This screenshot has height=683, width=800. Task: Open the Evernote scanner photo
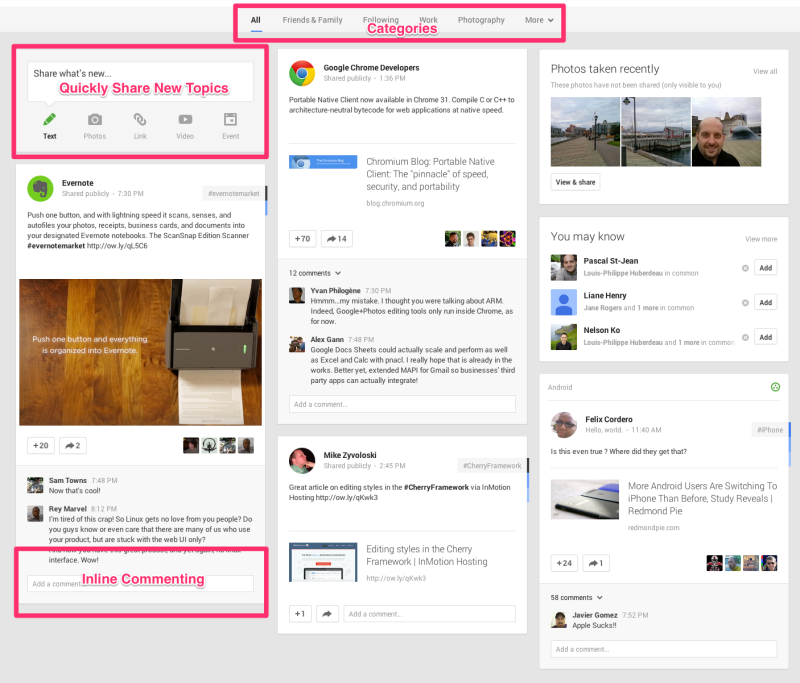[140, 352]
